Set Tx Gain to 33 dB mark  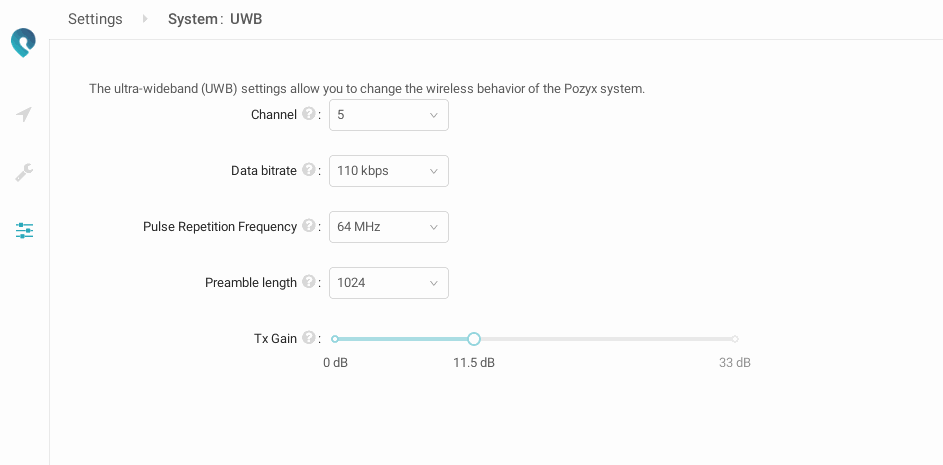click(735, 339)
